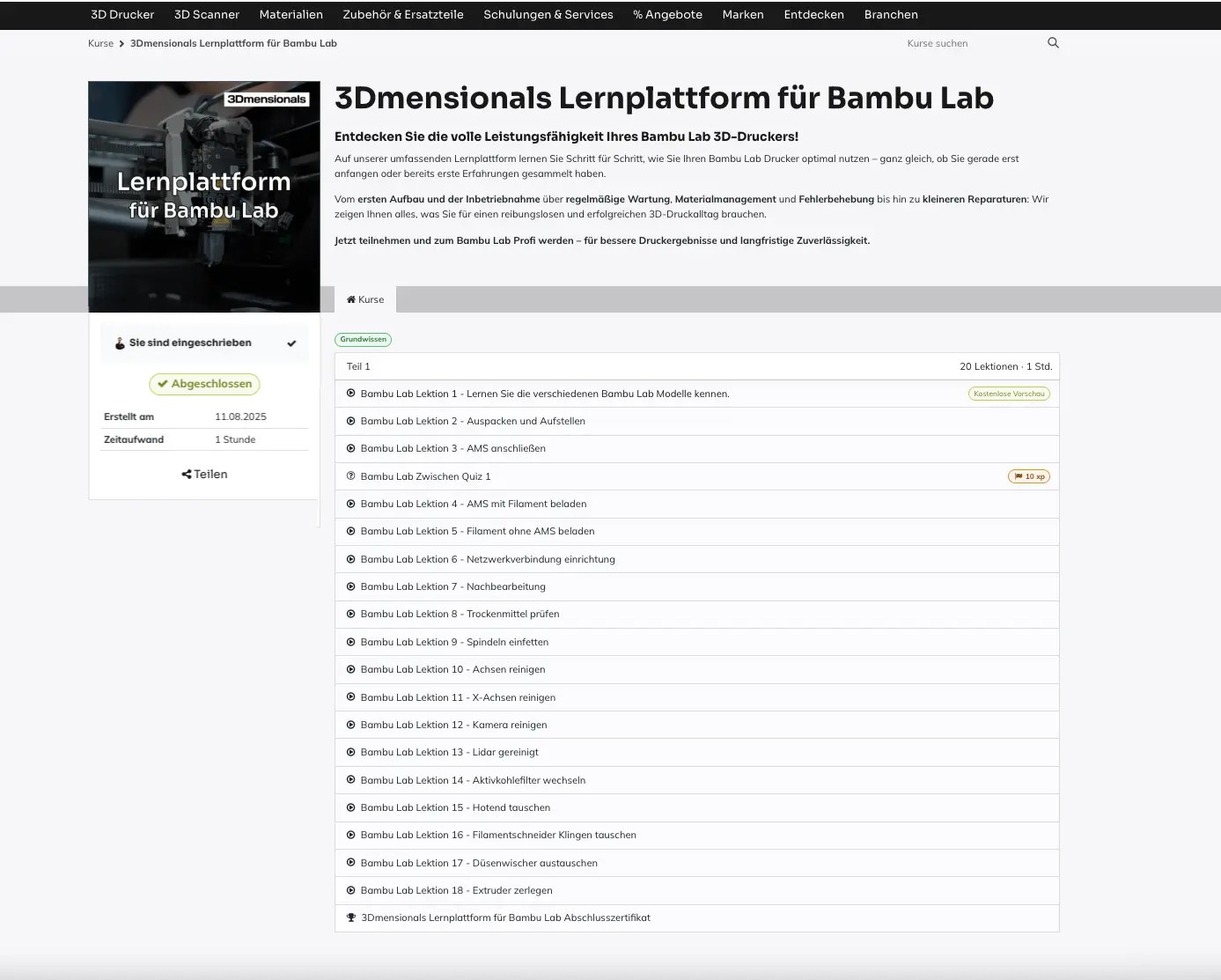Screen dimensions: 1221x980
Task: Select the Kurse tab
Action: click(x=365, y=299)
